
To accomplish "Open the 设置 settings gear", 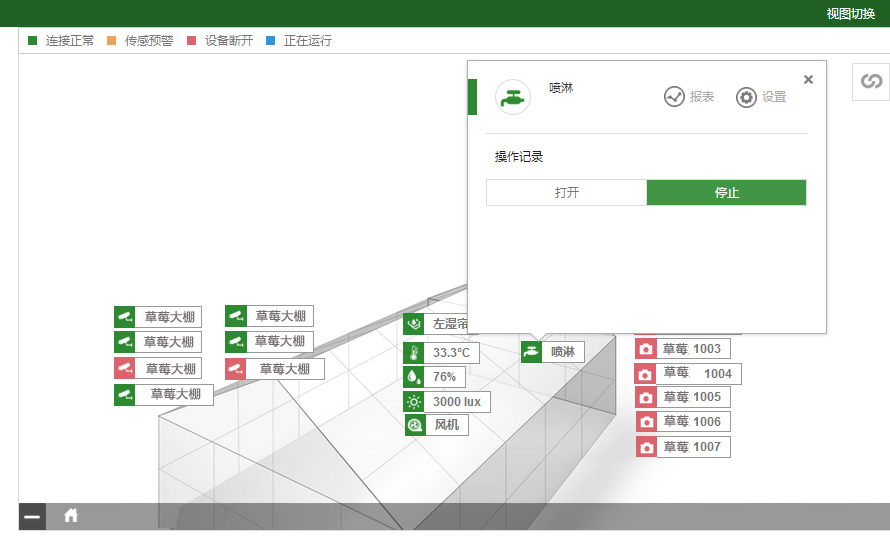I will pyautogui.click(x=761, y=97).
